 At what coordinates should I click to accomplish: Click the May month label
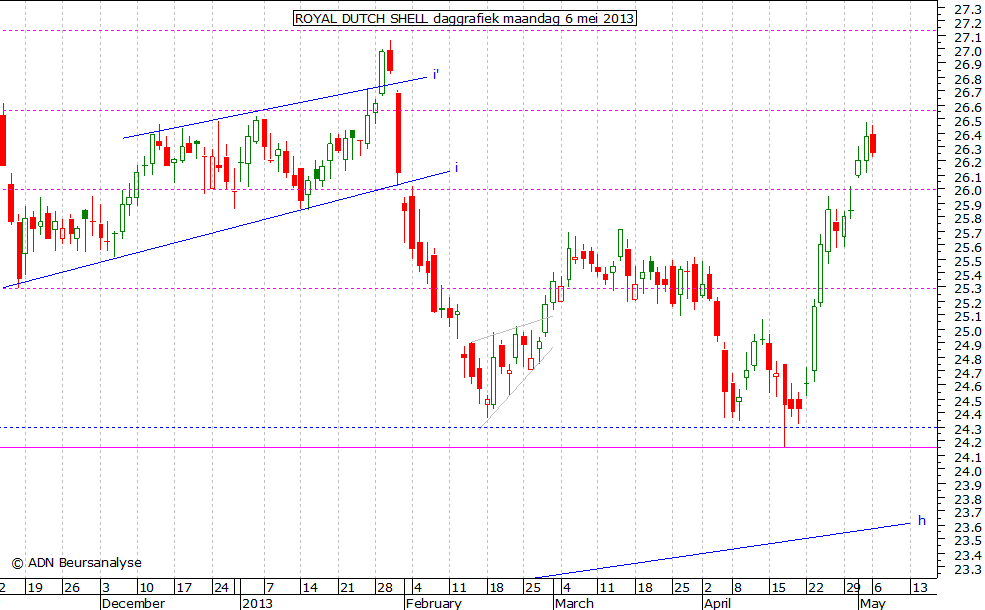873,603
